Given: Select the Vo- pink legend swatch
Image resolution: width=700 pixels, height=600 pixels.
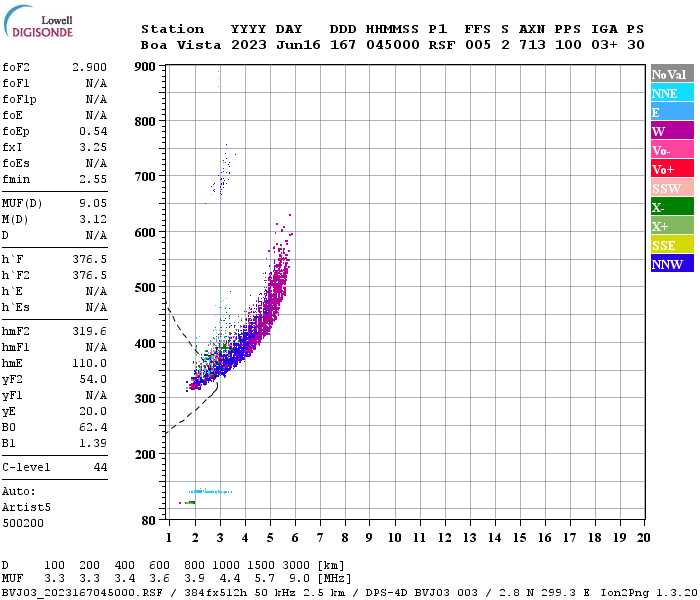Looking at the screenshot, I should (672, 150).
